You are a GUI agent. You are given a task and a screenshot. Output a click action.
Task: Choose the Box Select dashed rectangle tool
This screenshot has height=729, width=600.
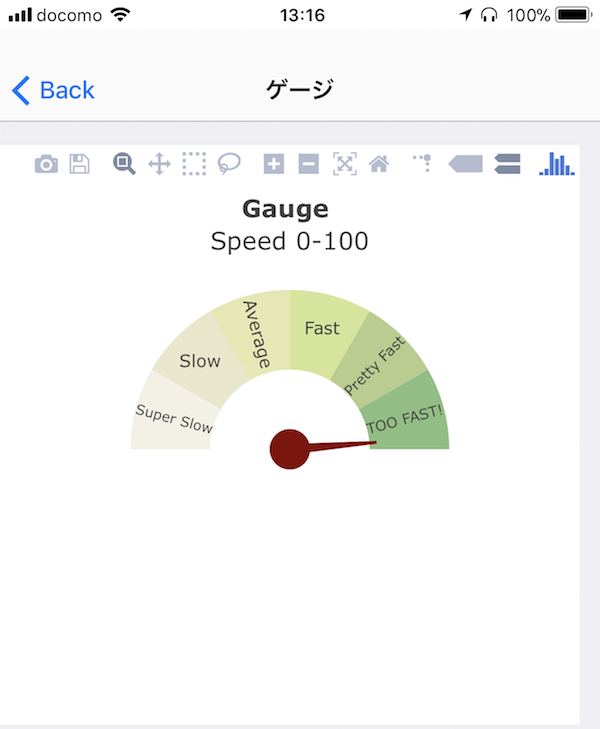point(194,164)
